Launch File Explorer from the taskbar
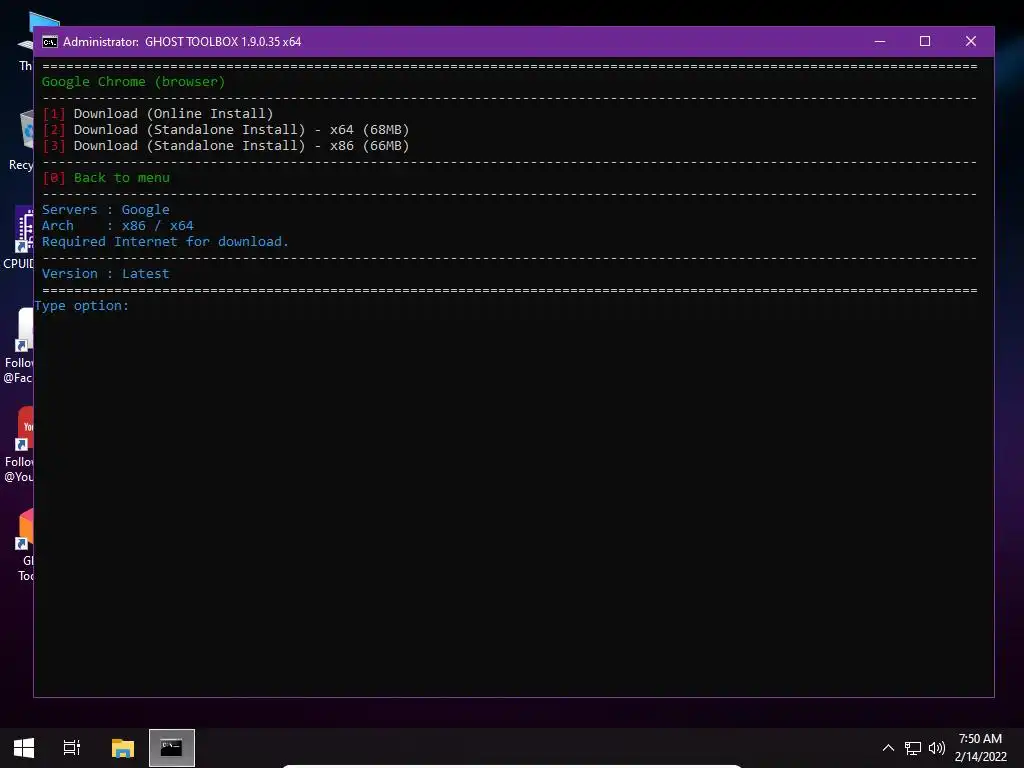The image size is (1024, 768). click(123, 748)
